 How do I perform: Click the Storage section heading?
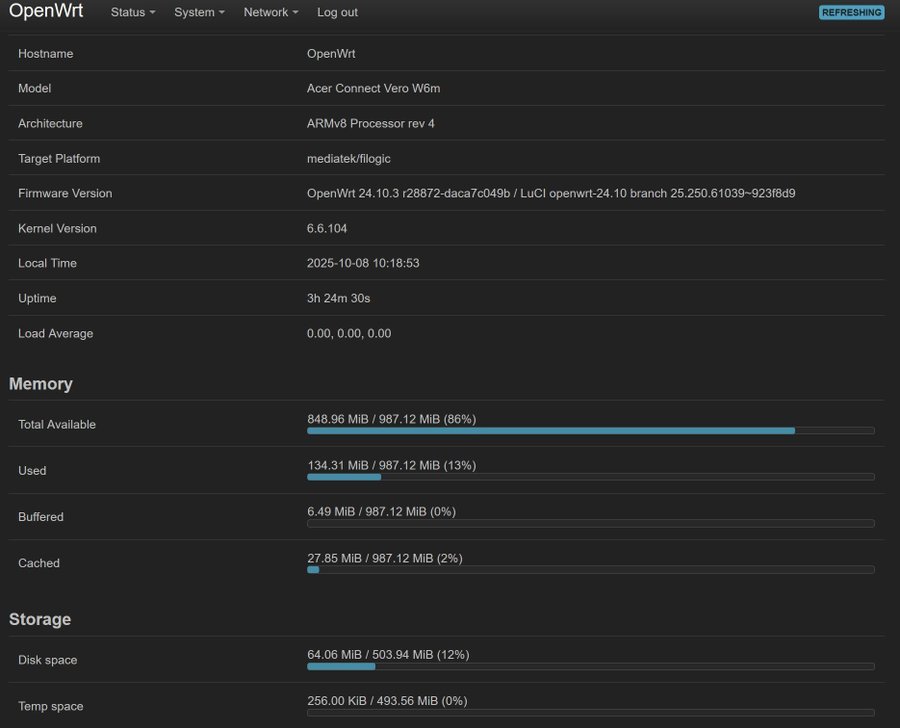click(x=40, y=620)
